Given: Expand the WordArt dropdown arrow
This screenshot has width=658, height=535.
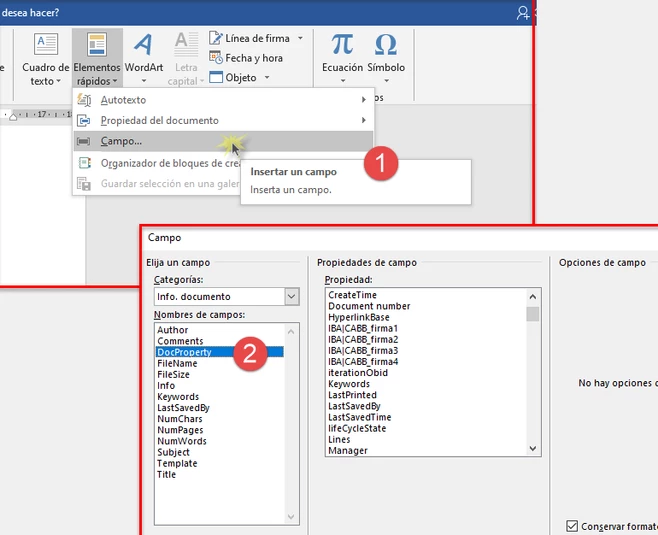Looking at the screenshot, I should pyautogui.click(x=144, y=81).
